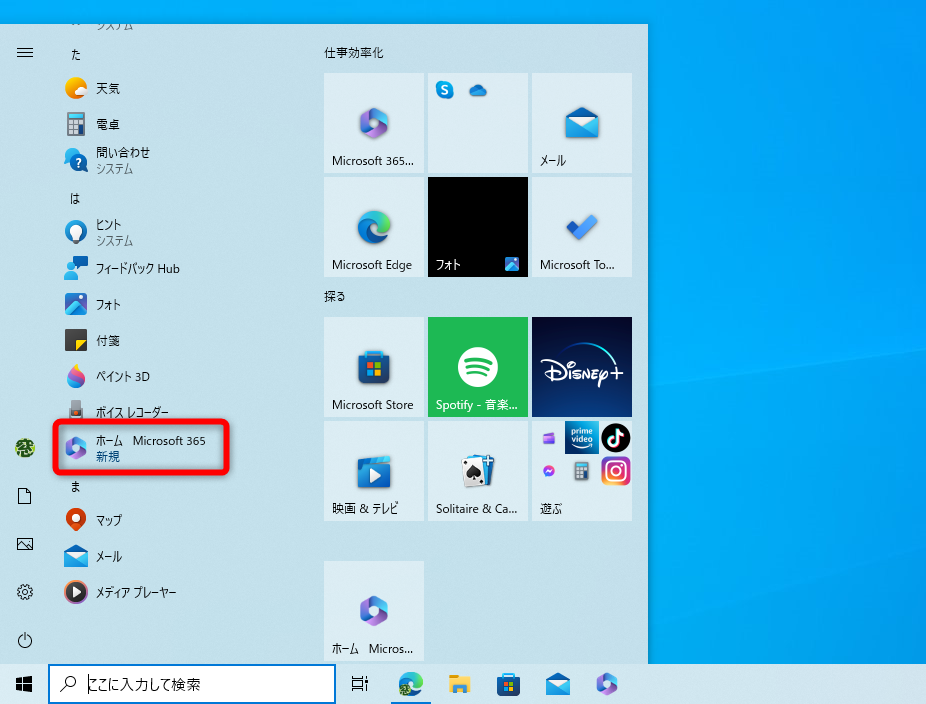Click TikTok icon in 遊ぶ folder
Image resolution: width=926 pixels, height=704 pixels.
[x=615, y=438]
